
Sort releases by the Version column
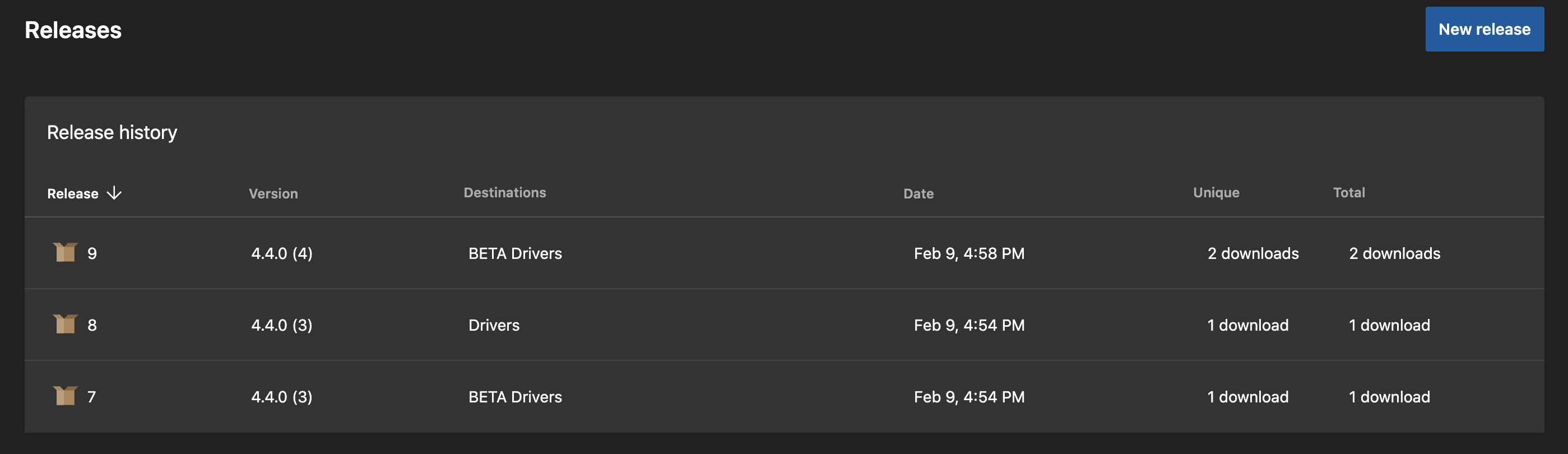pos(273,193)
